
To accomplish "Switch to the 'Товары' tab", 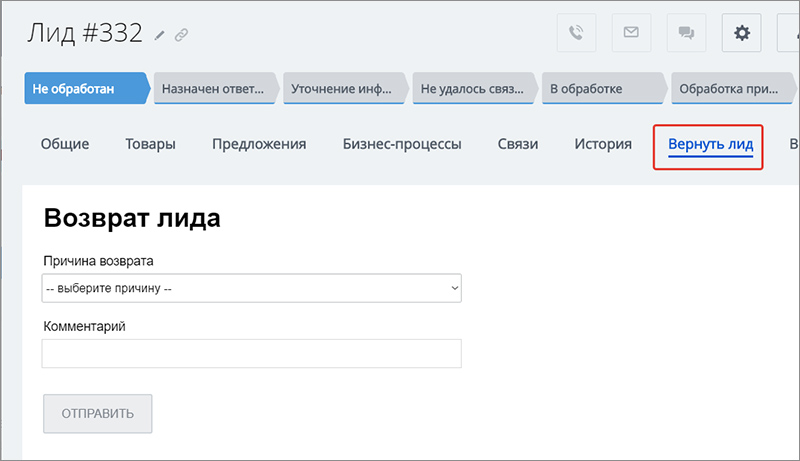I will (151, 144).
